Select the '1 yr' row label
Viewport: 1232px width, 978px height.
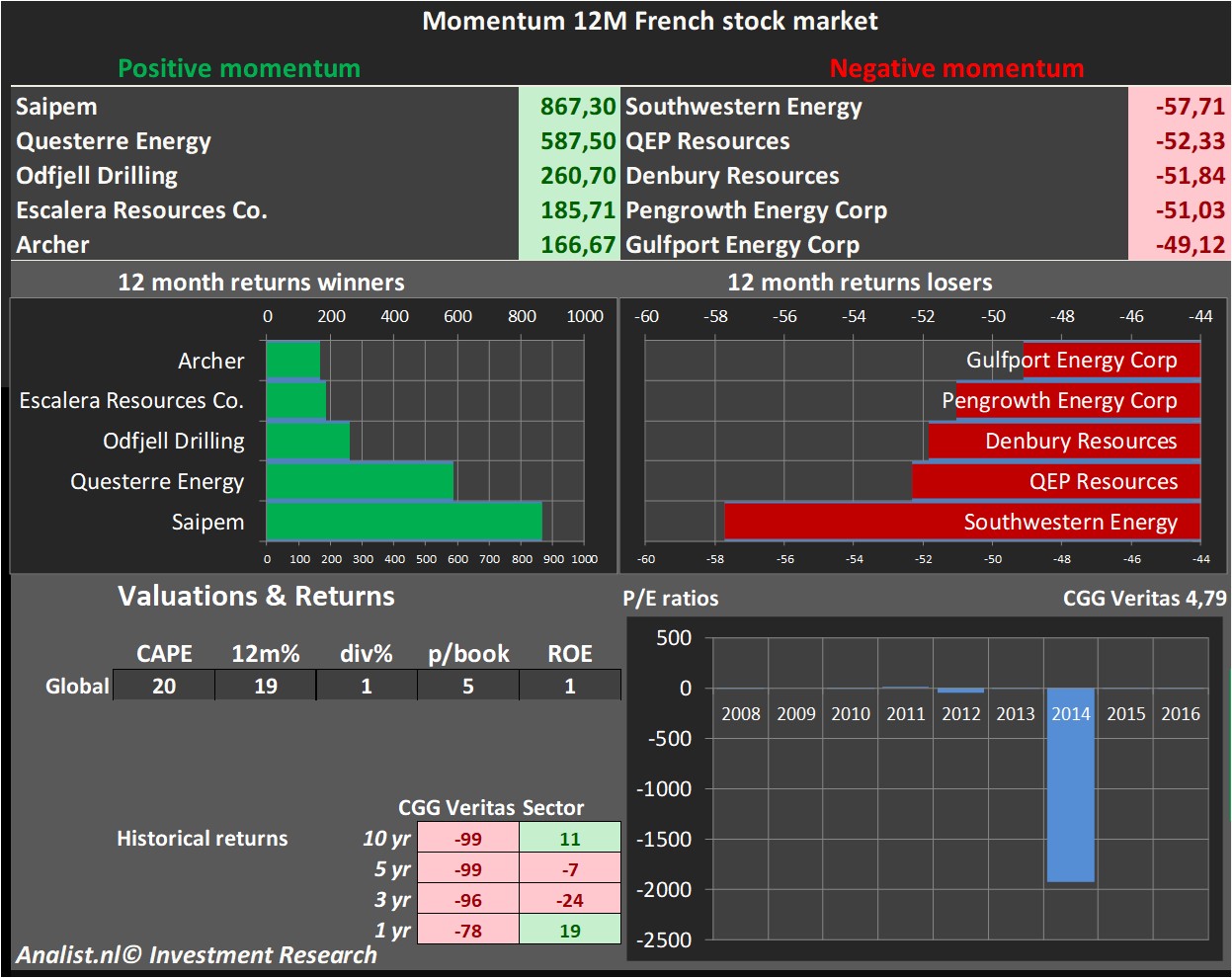(392, 931)
